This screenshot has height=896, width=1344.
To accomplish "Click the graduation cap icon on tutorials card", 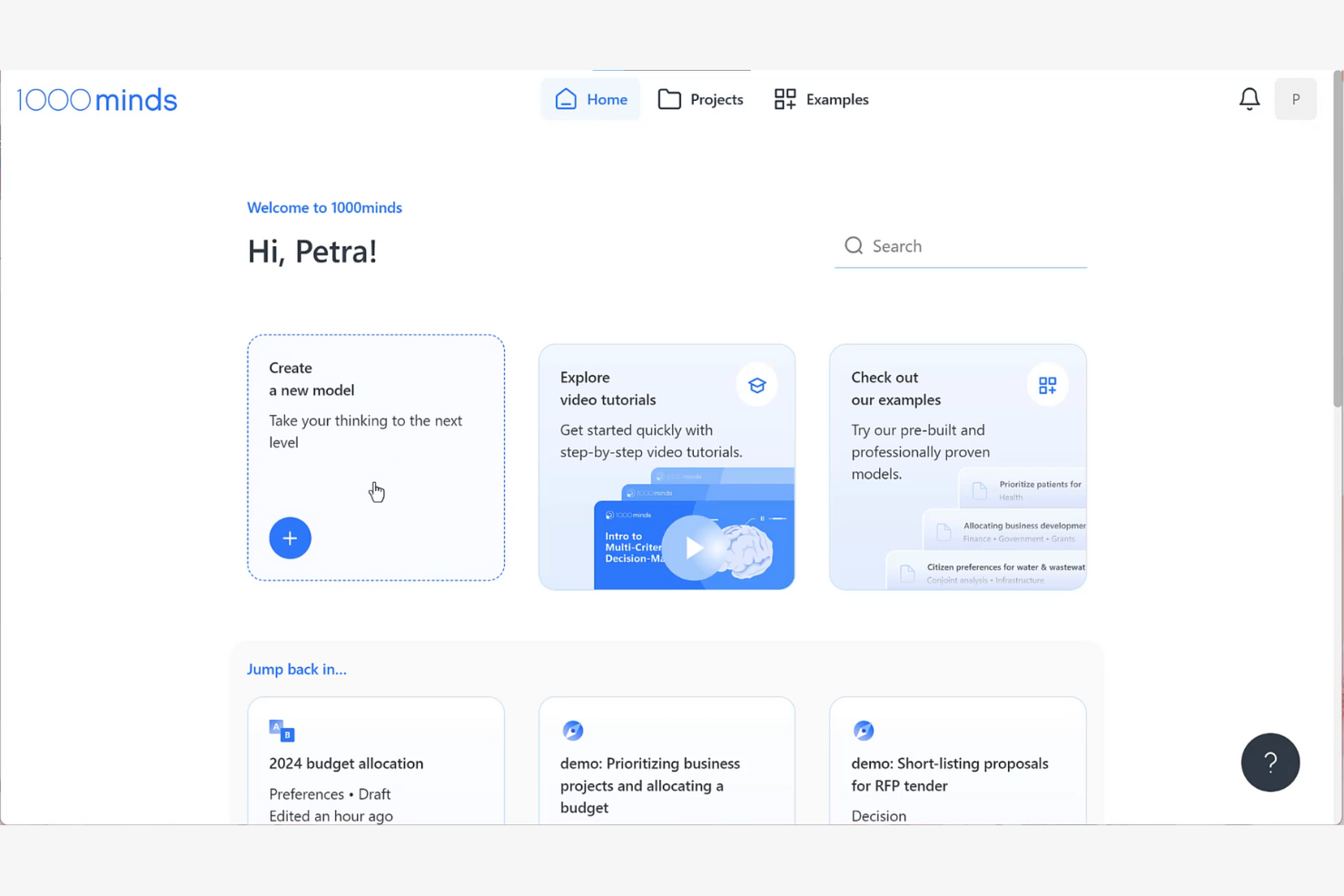I will coord(756,385).
